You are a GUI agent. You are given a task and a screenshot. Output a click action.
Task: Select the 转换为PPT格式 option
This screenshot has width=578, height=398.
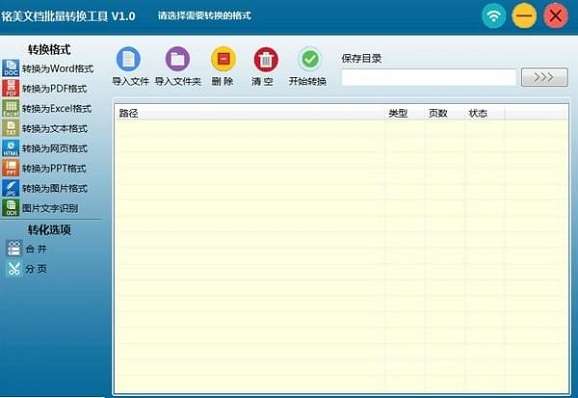[44, 168]
